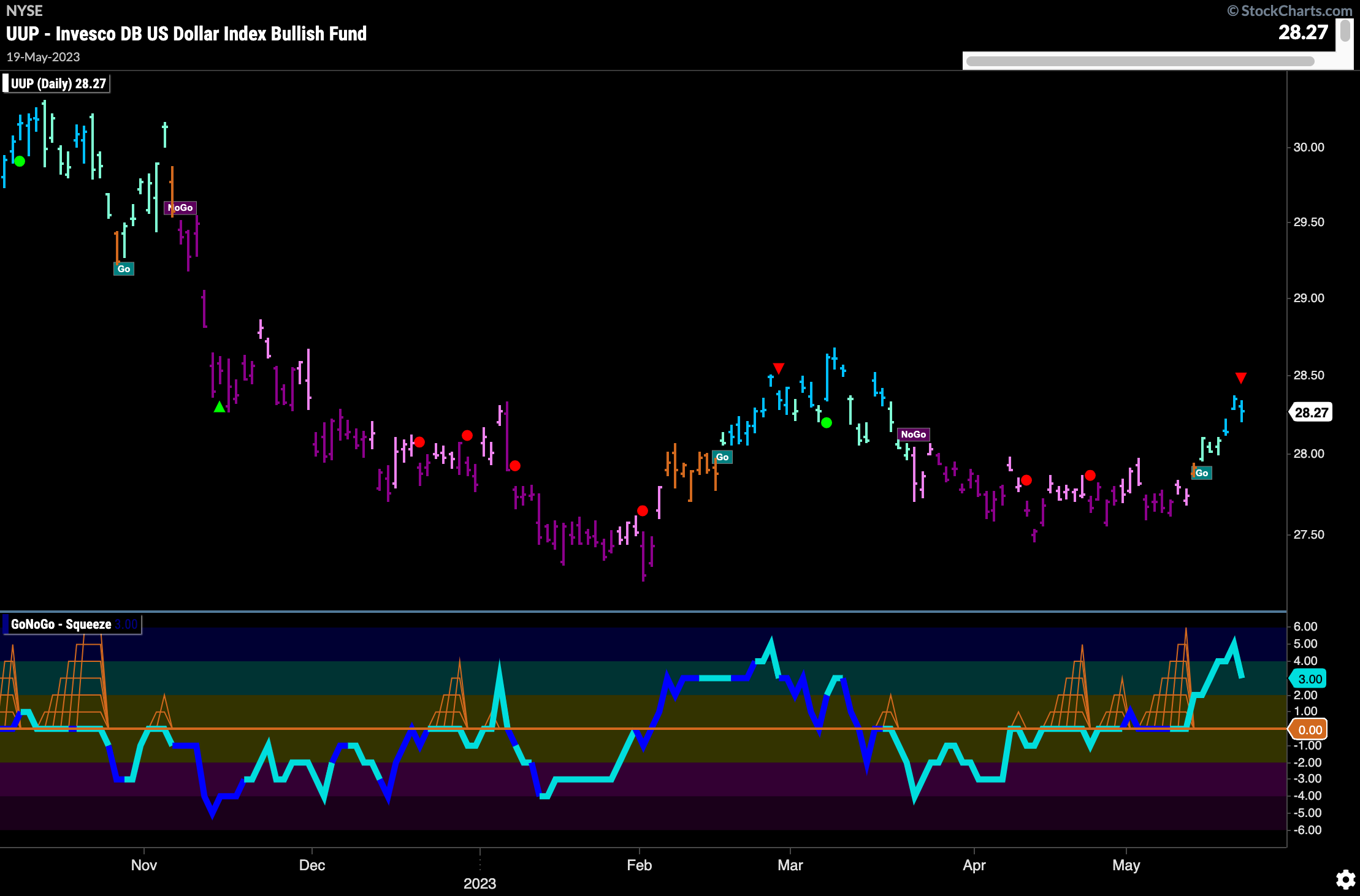Click the Go label in mid-May
The height and width of the screenshot is (896, 1360).
tap(1202, 473)
